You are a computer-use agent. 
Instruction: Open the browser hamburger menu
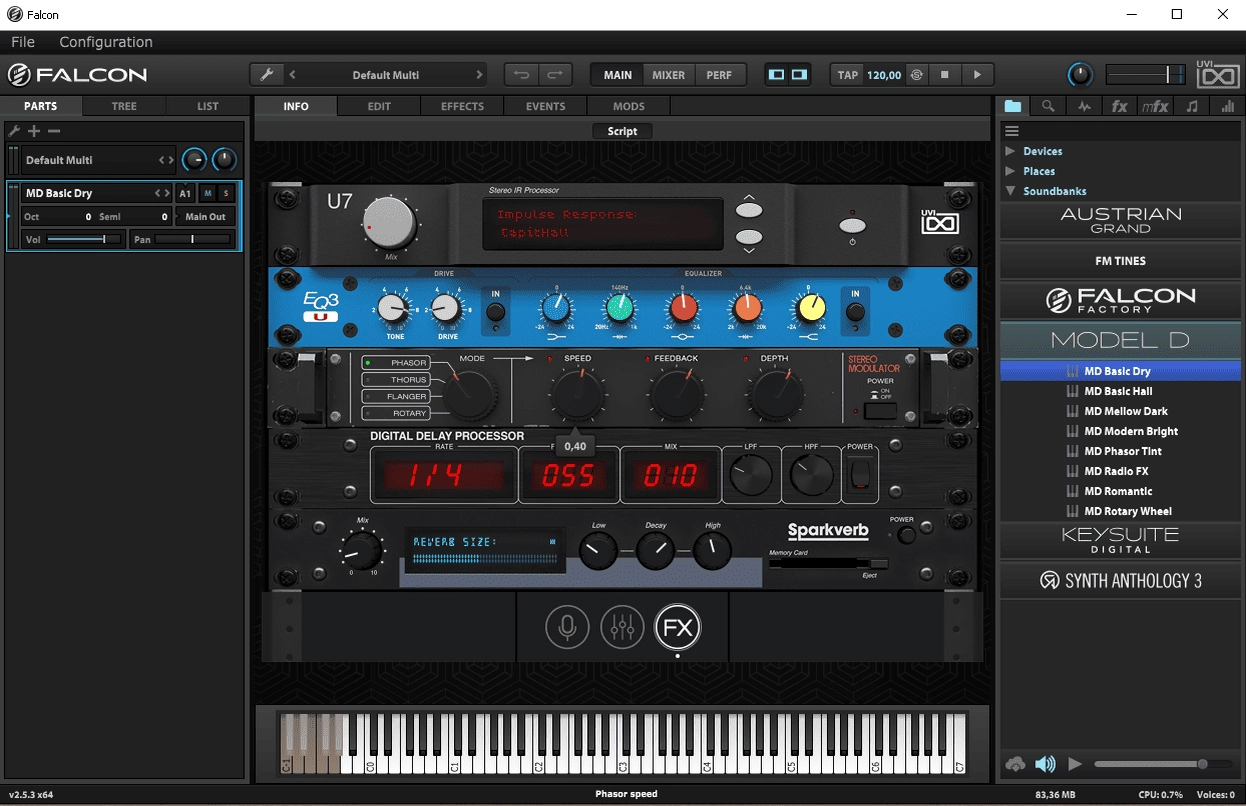(1012, 131)
